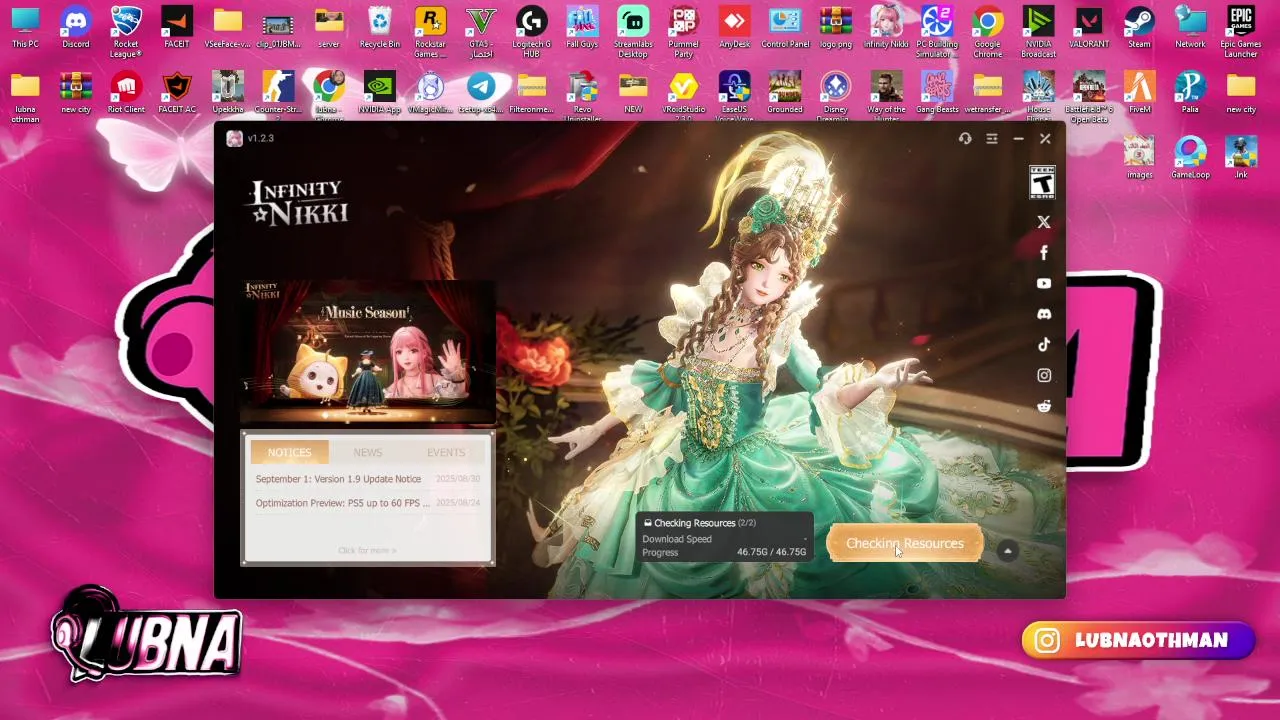This screenshot has width=1280, height=720.
Task: Select the Way of the Hunter shortcut
Action: tap(886, 96)
